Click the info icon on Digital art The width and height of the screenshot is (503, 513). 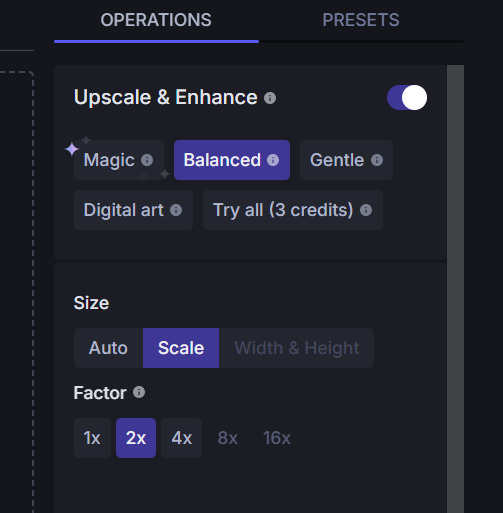click(176, 210)
